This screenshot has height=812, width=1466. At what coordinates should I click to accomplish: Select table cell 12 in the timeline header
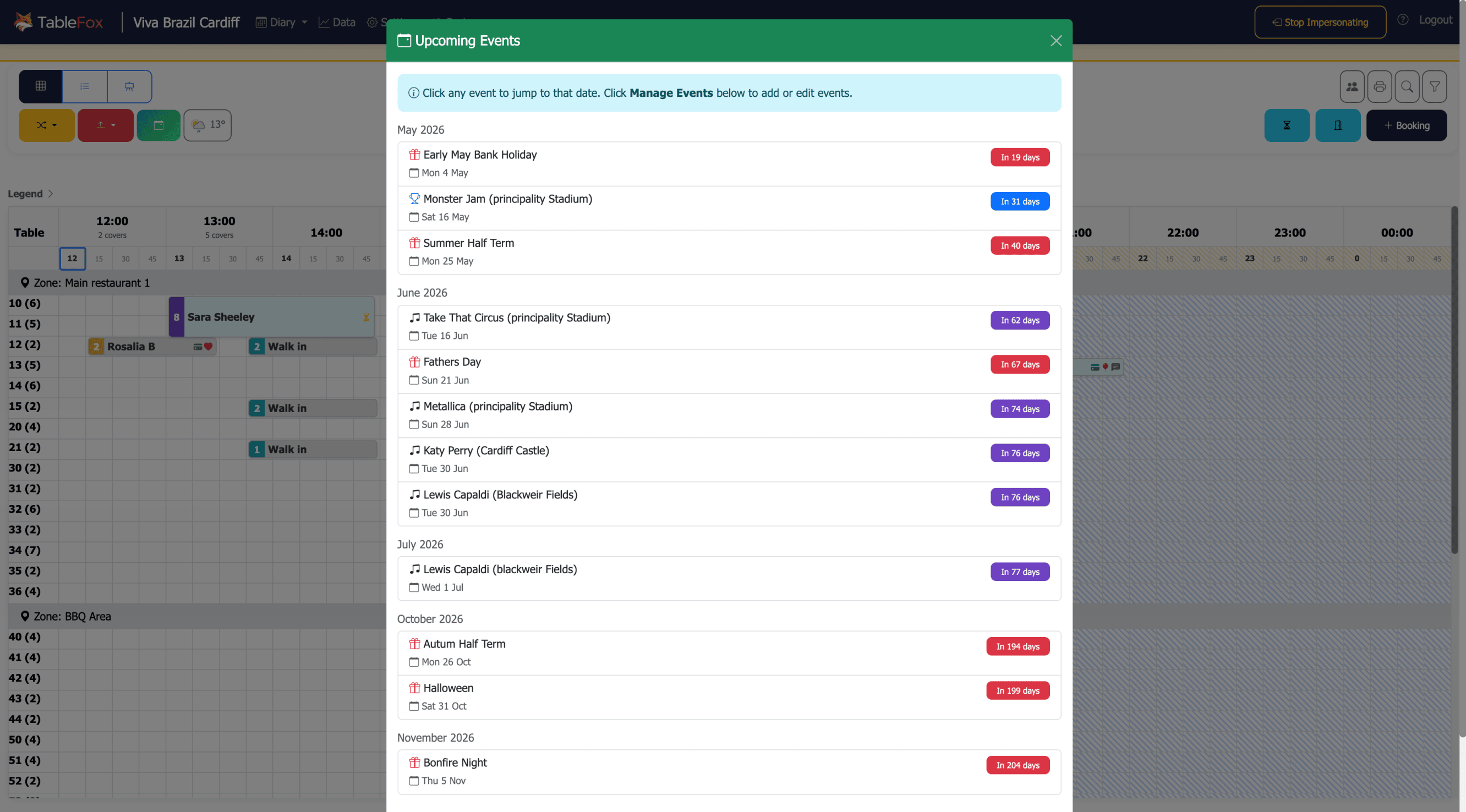pyautogui.click(x=72, y=259)
